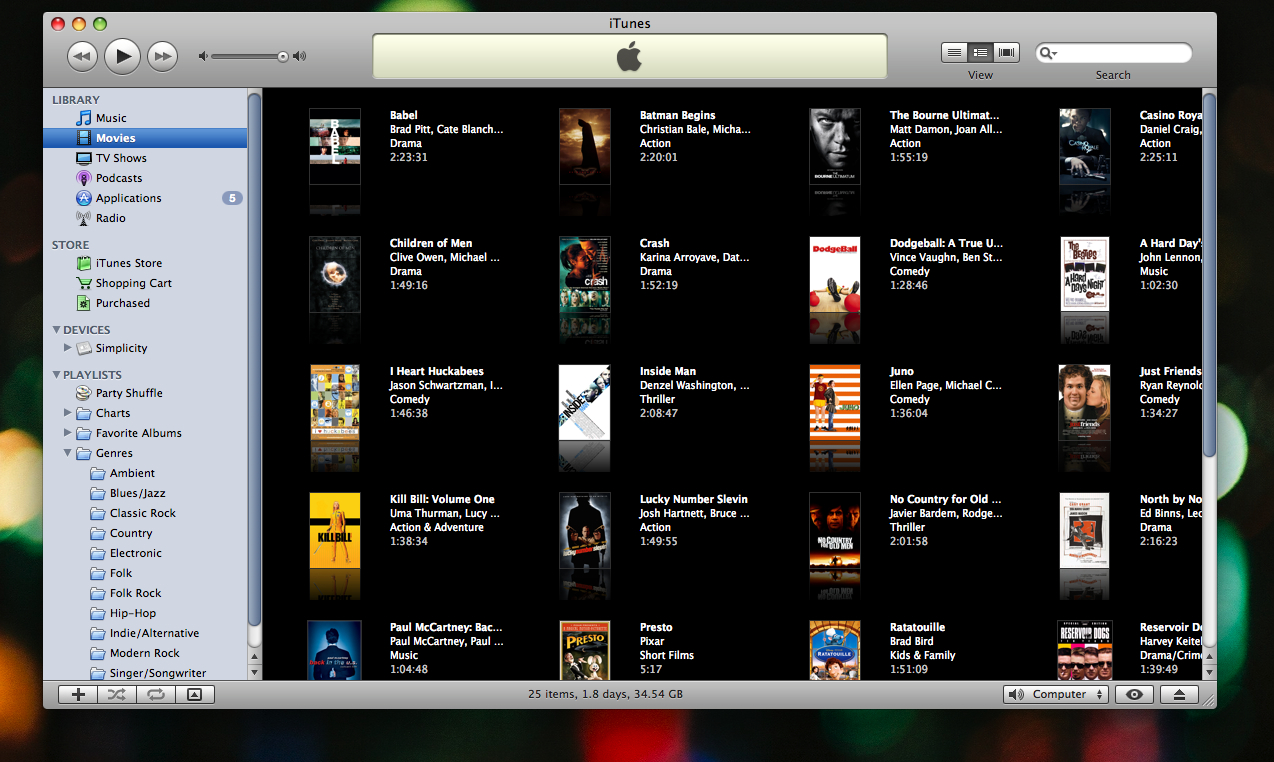This screenshot has width=1274, height=762.
Task: Toggle shuffle playback
Action: (117, 694)
